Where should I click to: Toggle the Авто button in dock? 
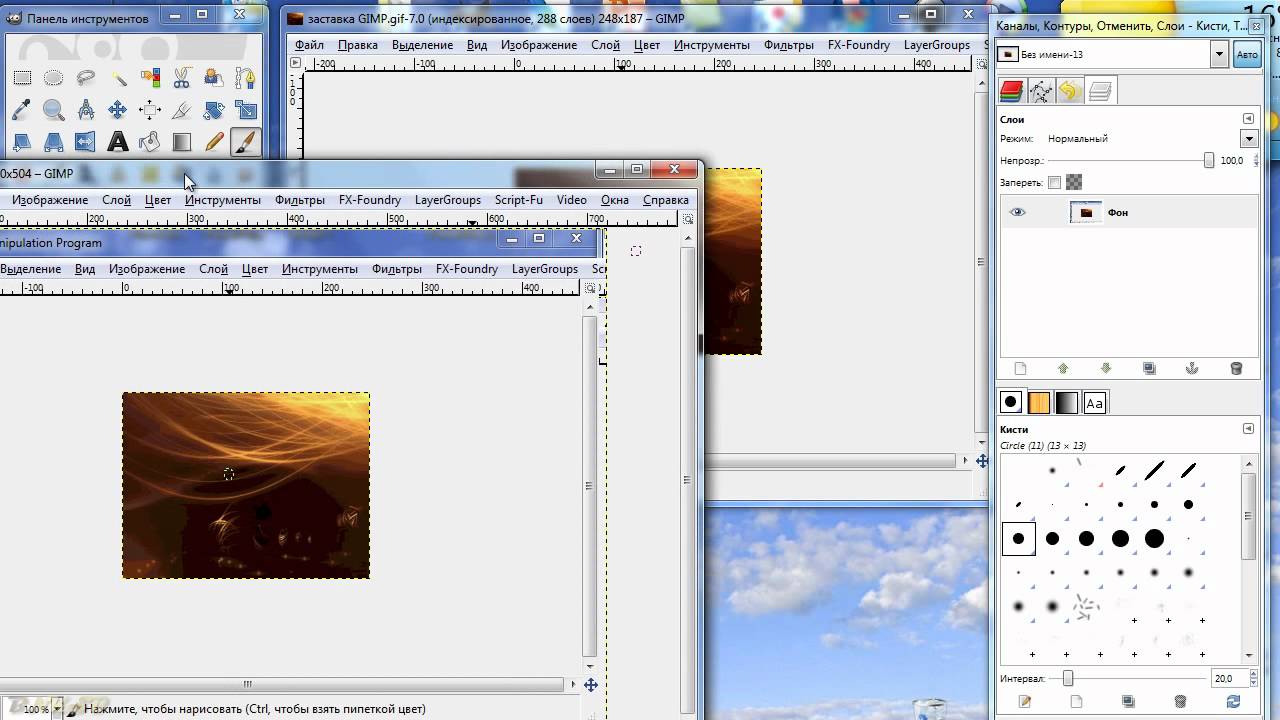1247,55
